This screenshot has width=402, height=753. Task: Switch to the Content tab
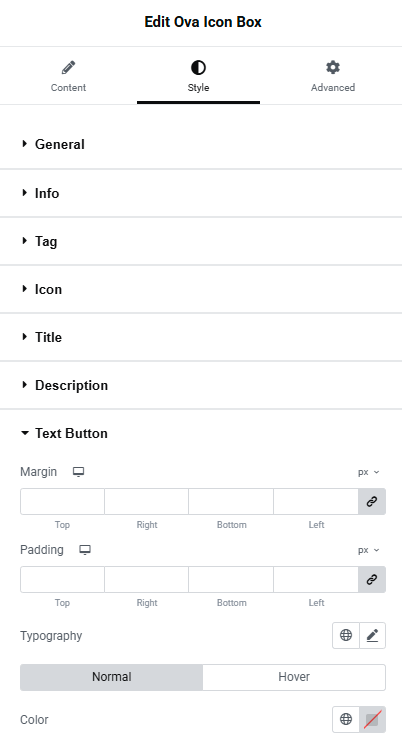tap(68, 76)
